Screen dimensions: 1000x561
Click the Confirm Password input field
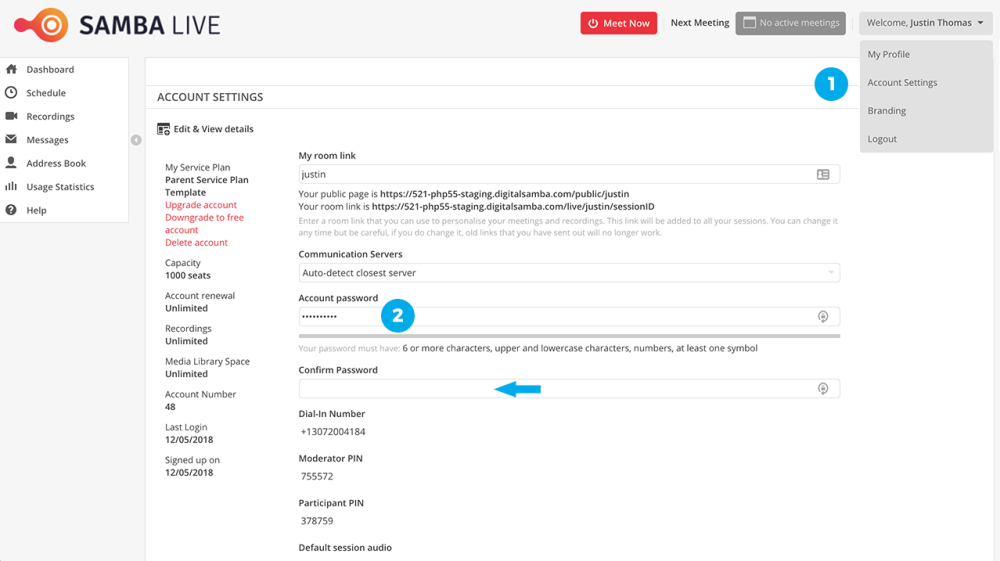569,388
